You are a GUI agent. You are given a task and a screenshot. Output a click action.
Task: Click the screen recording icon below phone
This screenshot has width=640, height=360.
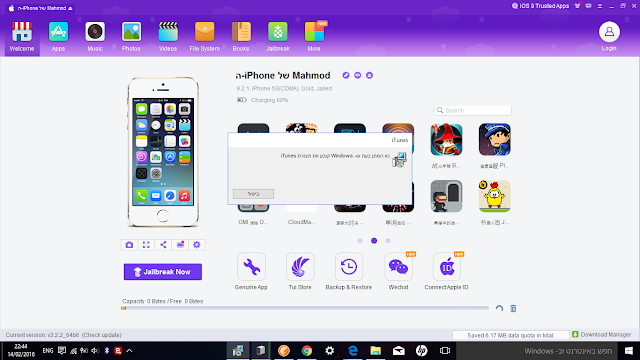(x=180, y=244)
